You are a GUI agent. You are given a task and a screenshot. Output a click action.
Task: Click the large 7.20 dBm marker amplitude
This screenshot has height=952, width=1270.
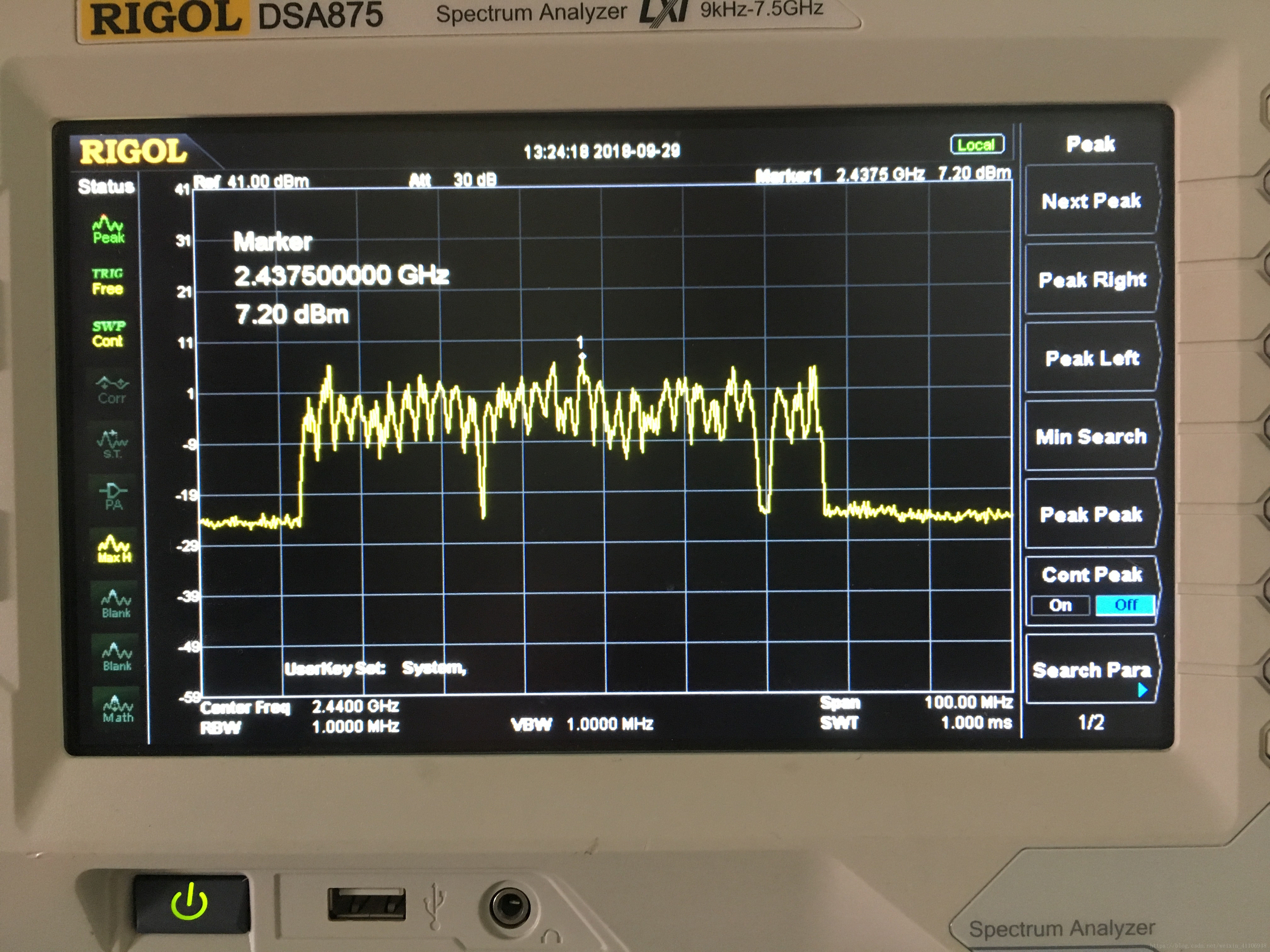click(292, 314)
